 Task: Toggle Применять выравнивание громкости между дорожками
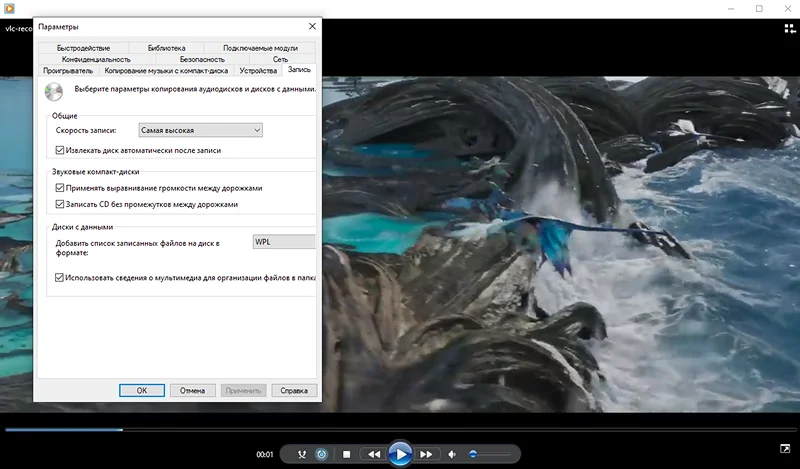(60, 188)
